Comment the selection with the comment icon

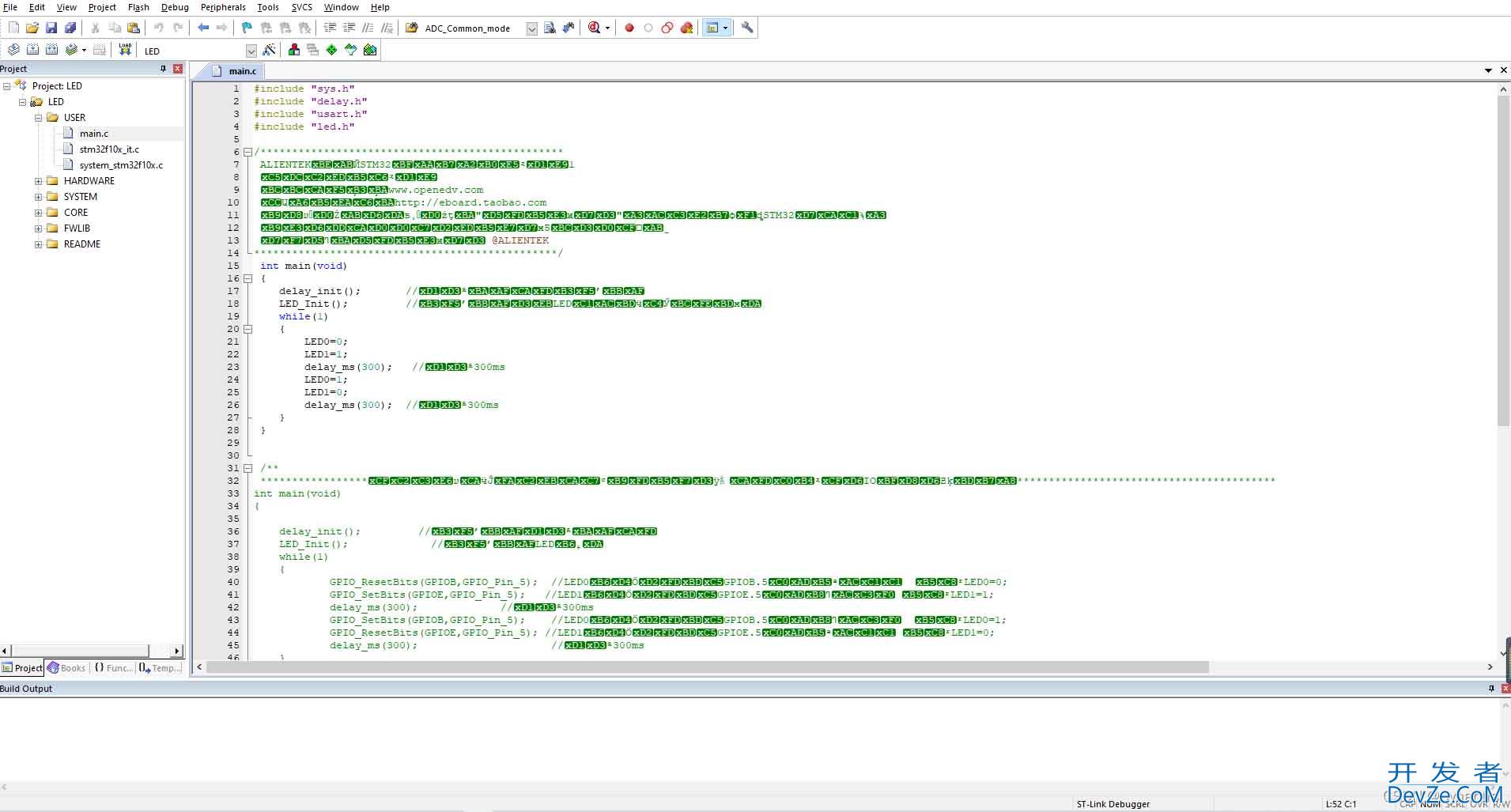(x=368, y=28)
